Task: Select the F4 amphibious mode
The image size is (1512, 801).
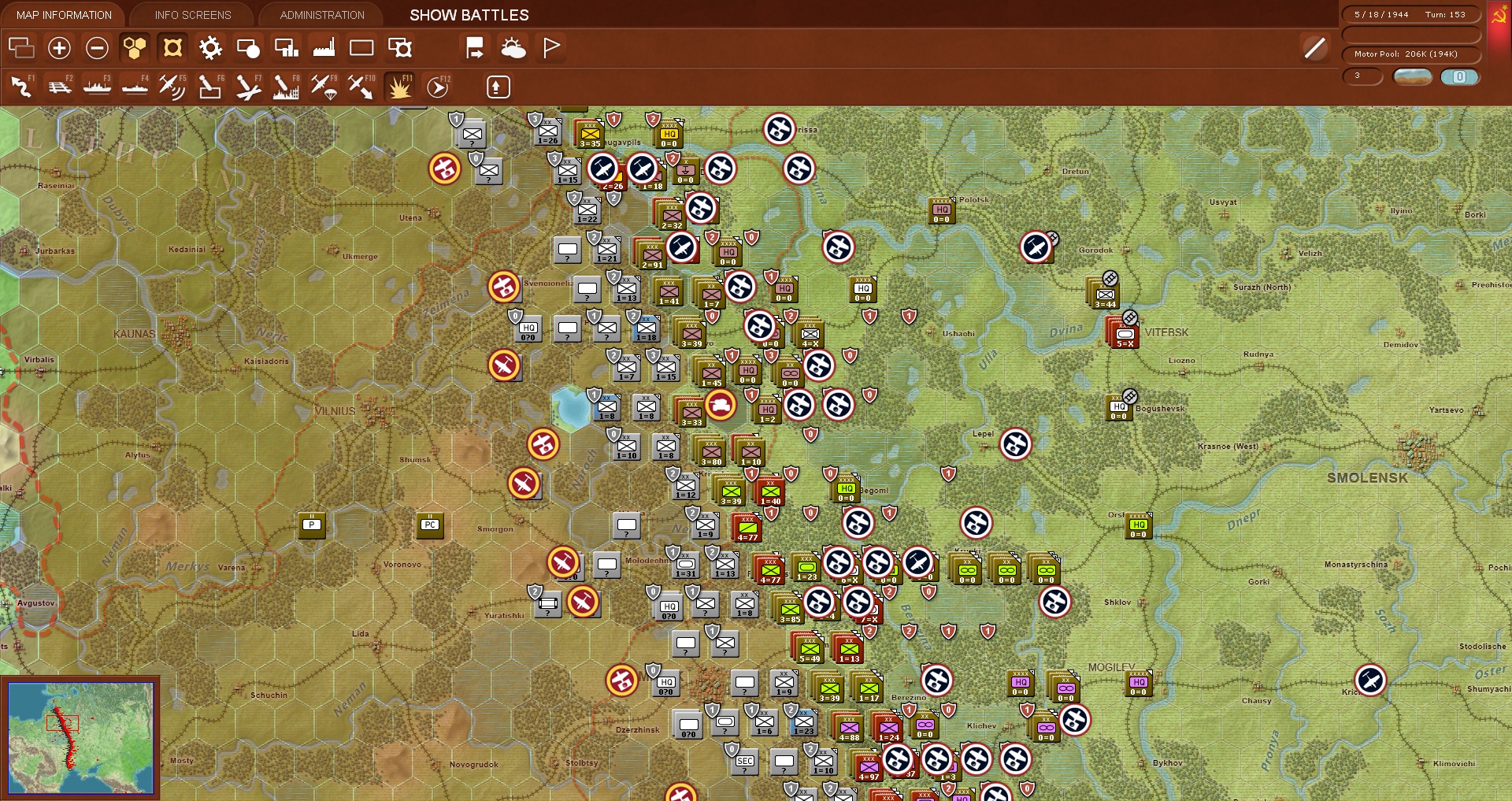Action: tap(135, 87)
